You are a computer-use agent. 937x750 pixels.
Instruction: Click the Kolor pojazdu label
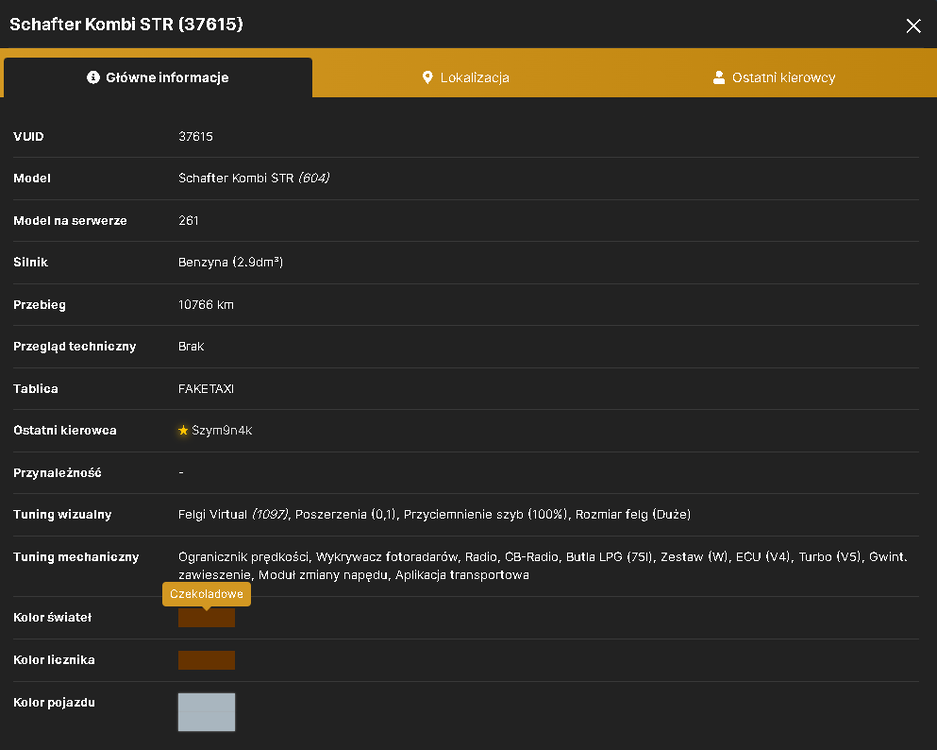(54, 703)
